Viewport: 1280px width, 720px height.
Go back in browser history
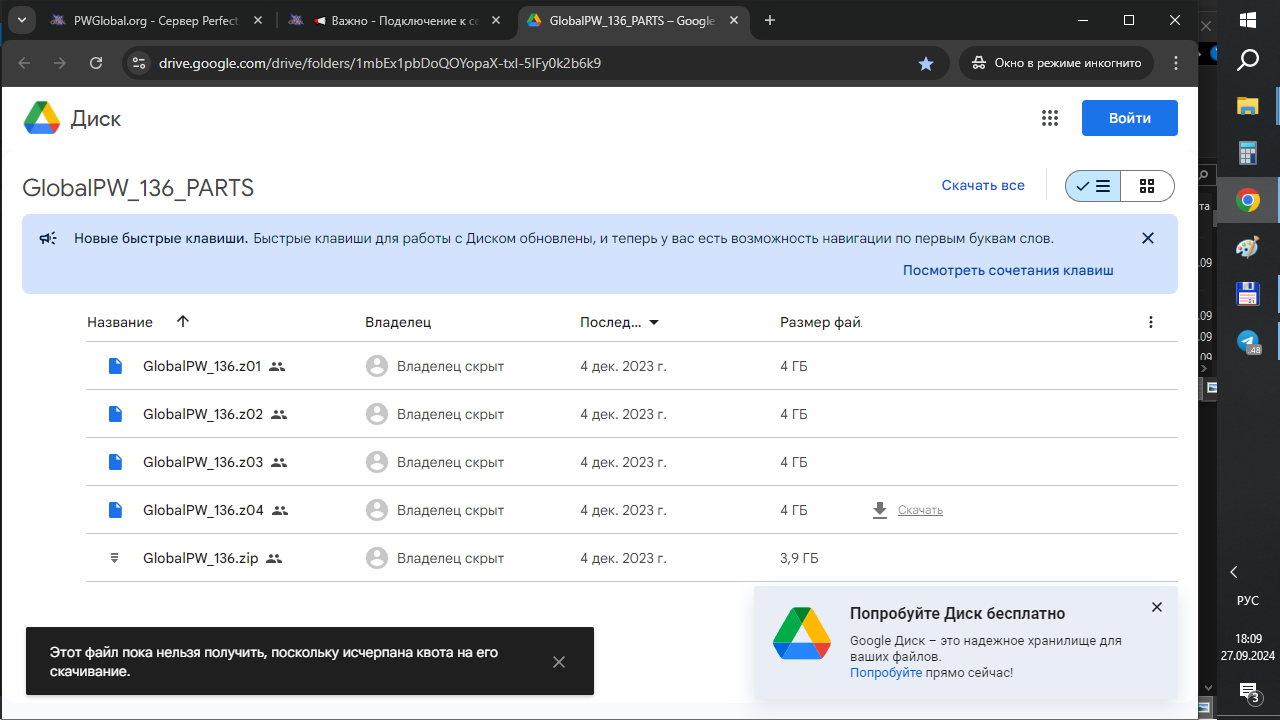(24, 63)
